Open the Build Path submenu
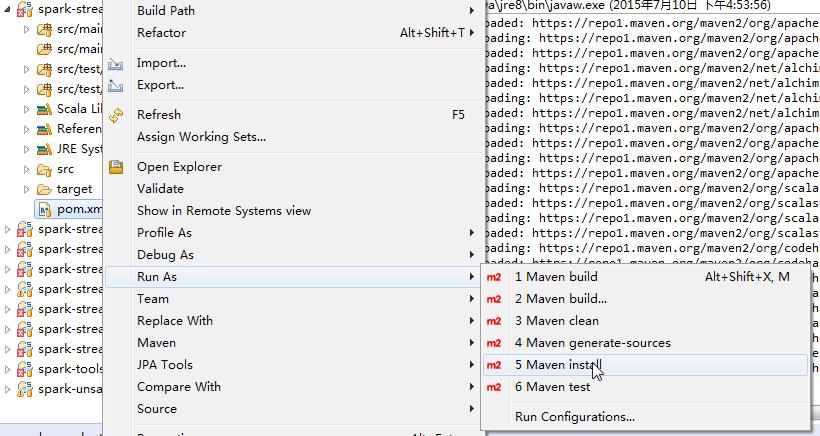The height and width of the screenshot is (436, 820). coord(166,11)
